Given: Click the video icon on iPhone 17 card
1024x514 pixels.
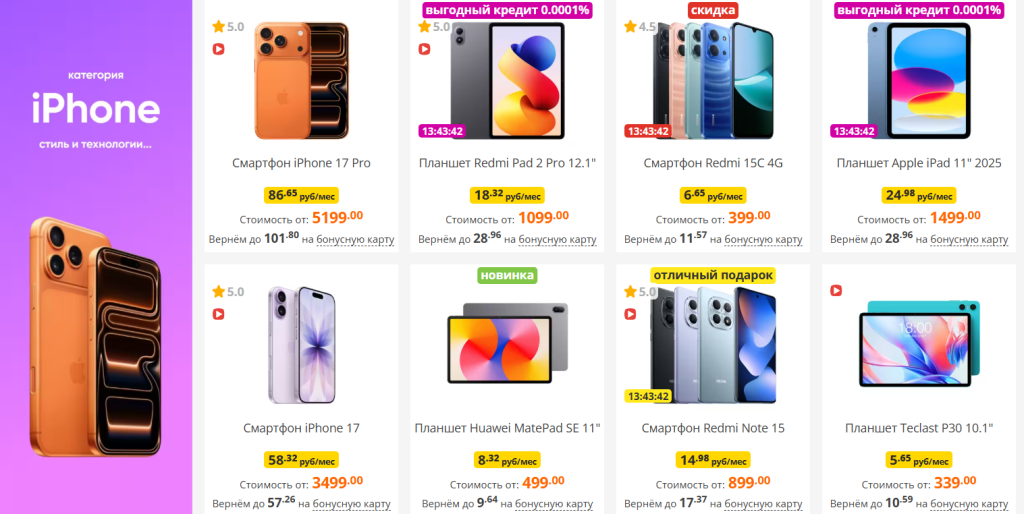Looking at the screenshot, I should coord(218,314).
